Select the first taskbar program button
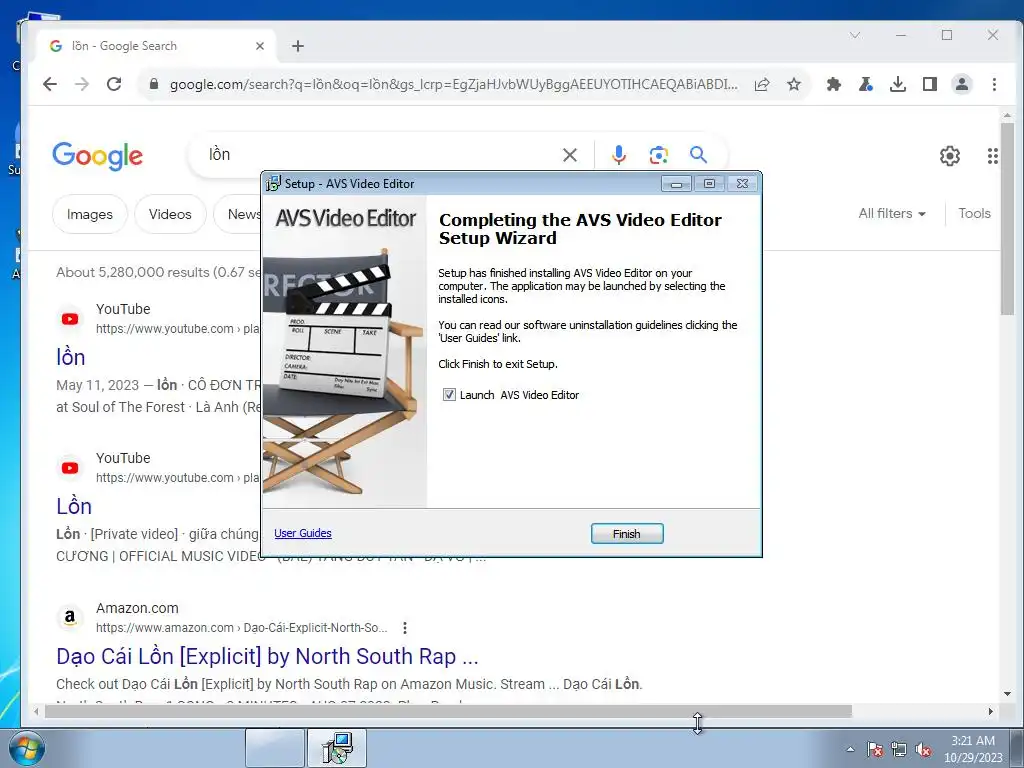The image size is (1024, 768). (x=275, y=748)
